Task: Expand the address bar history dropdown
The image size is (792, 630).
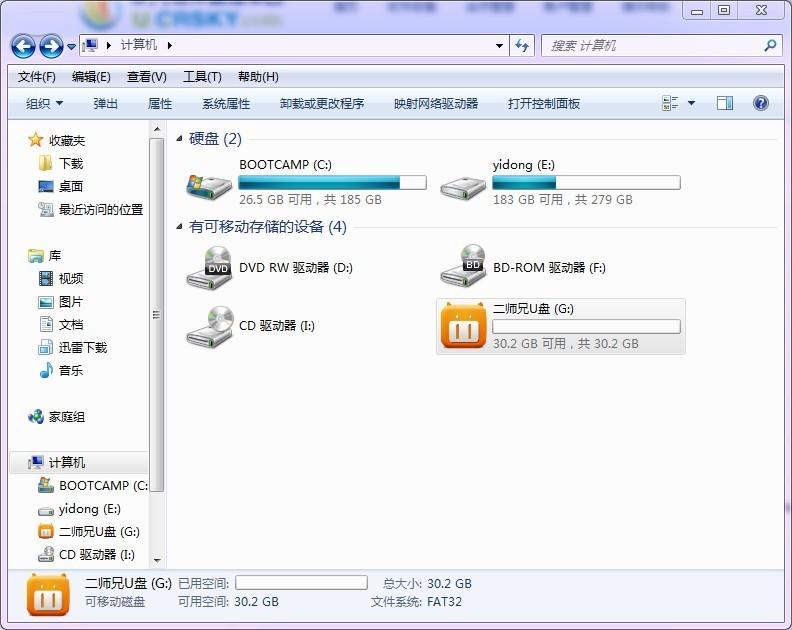Action: point(499,45)
